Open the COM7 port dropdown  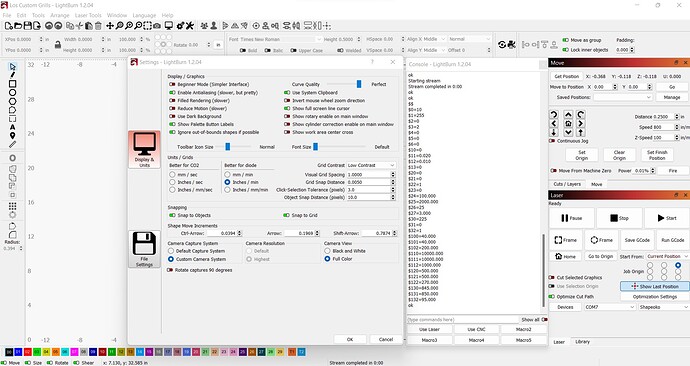[x=609, y=307]
